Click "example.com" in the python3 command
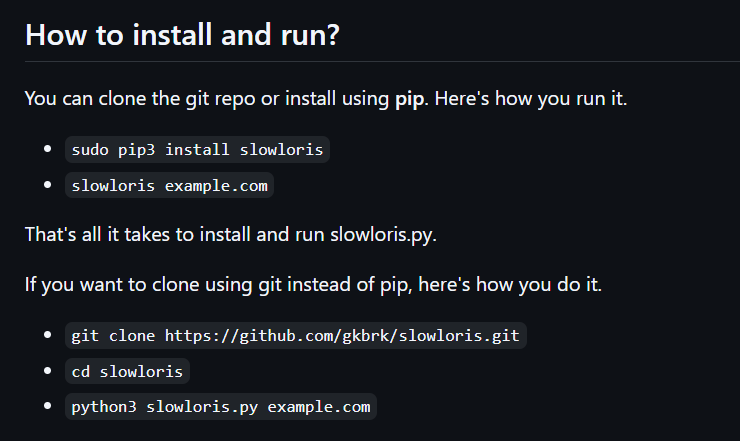The width and height of the screenshot is (740, 441). pyautogui.click(x=319, y=407)
